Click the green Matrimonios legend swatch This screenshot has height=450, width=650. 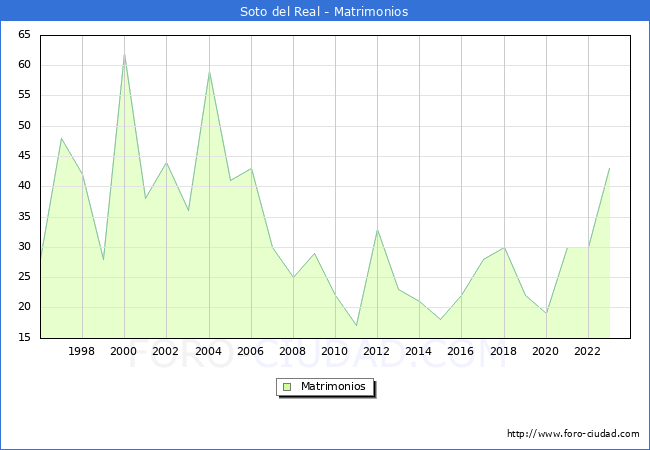[x=287, y=387]
